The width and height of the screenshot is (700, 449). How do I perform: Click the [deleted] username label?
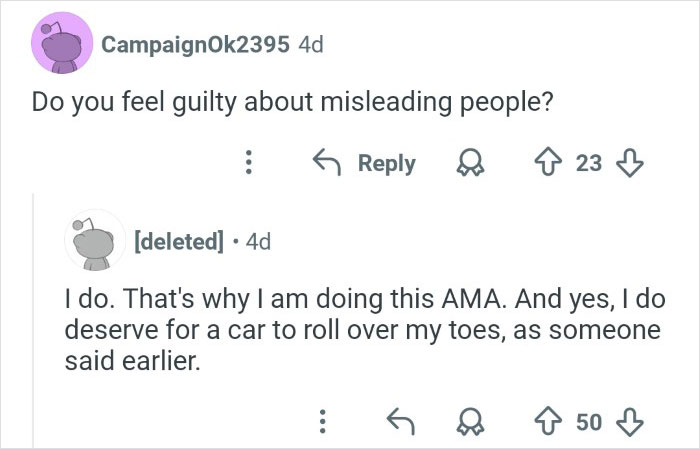pos(179,241)
